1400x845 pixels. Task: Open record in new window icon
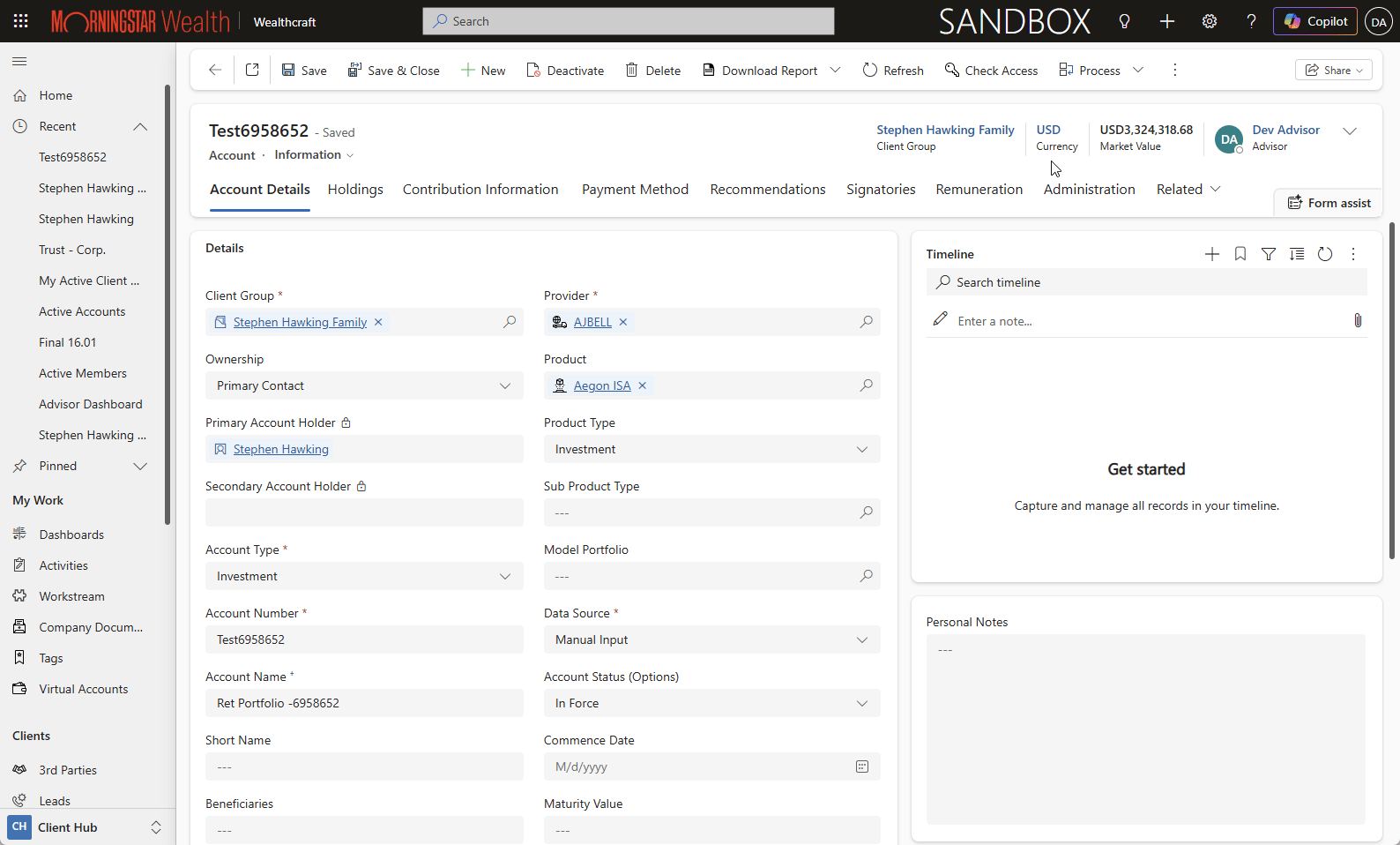pos(252,70)
